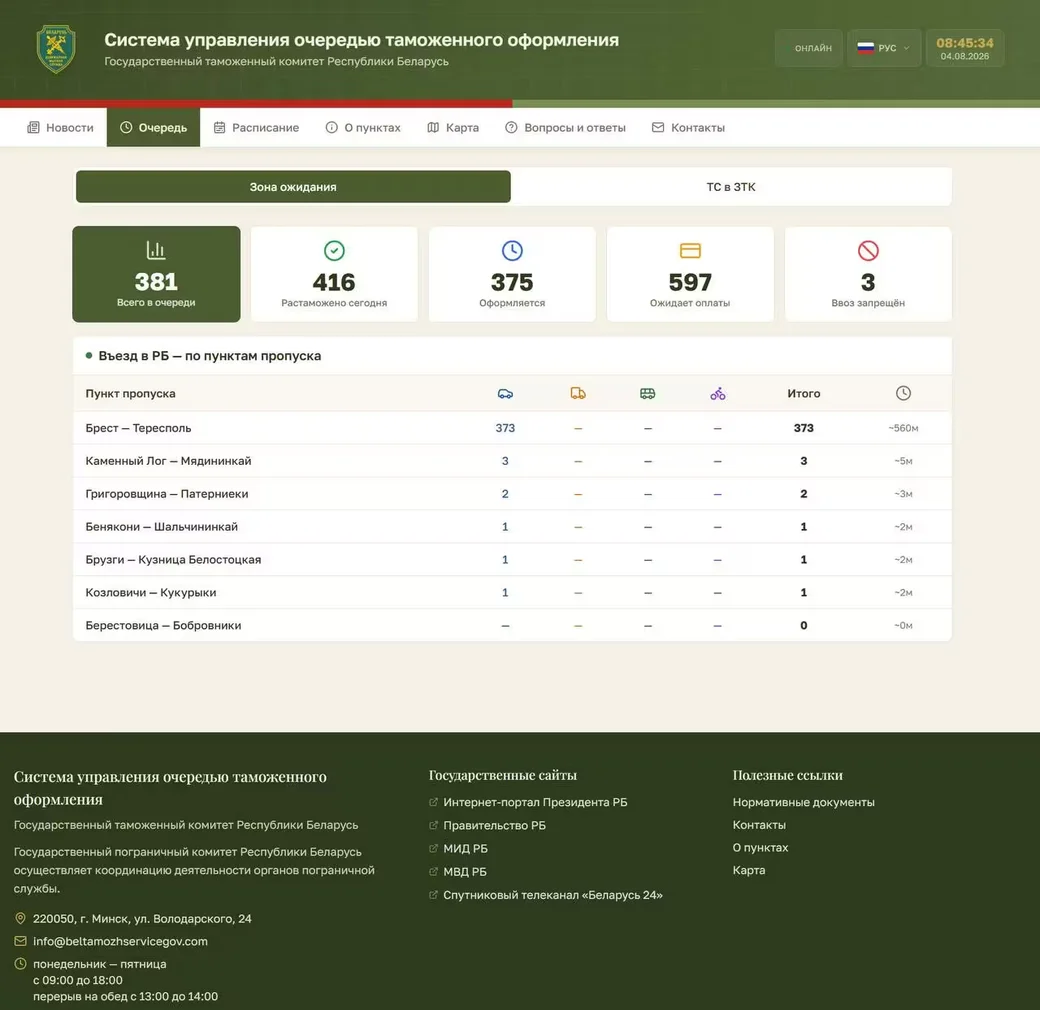This screenshot has width=1040, height=1010.
Task: Click the Пункт пропуска column header
Action: [131, 393]
